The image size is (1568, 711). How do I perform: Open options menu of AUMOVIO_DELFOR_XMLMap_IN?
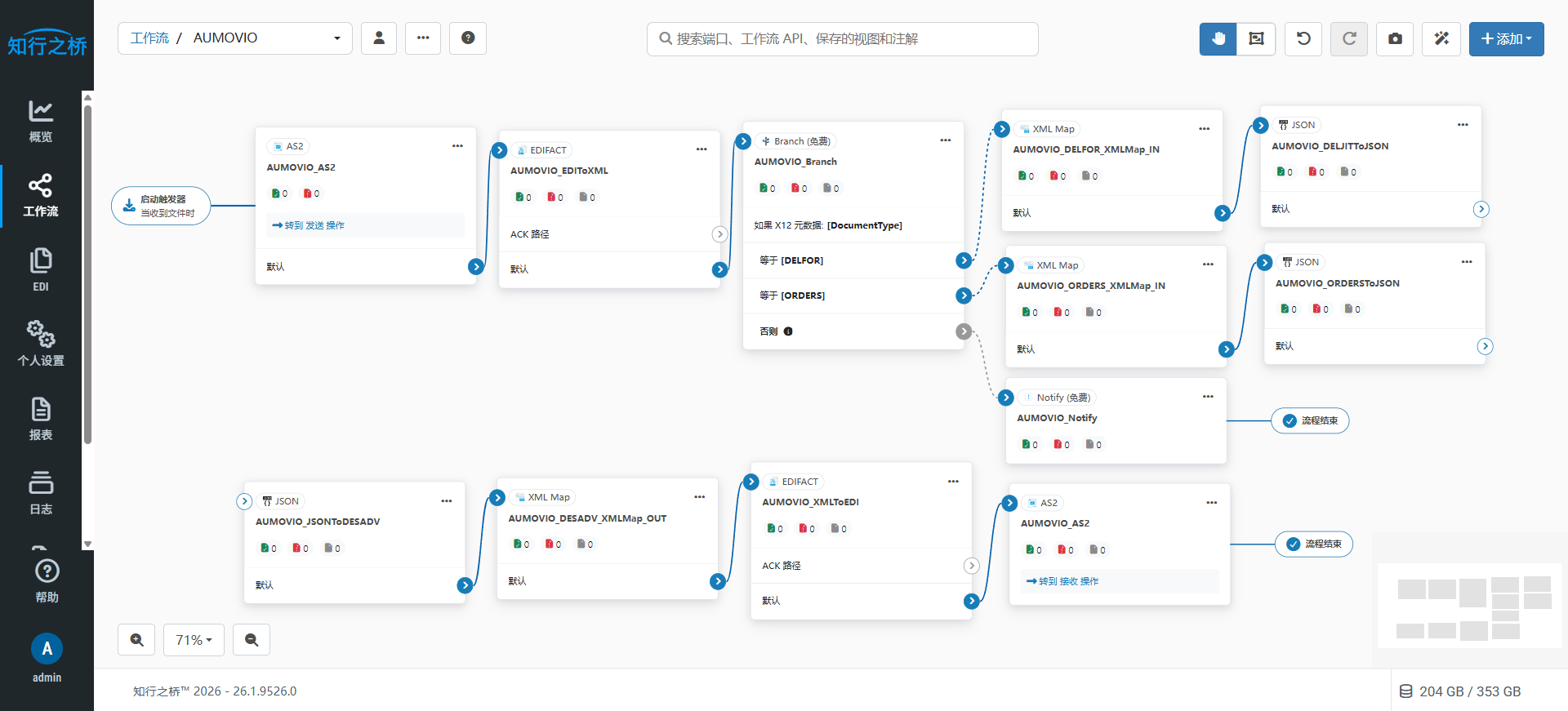(1205, 129)
